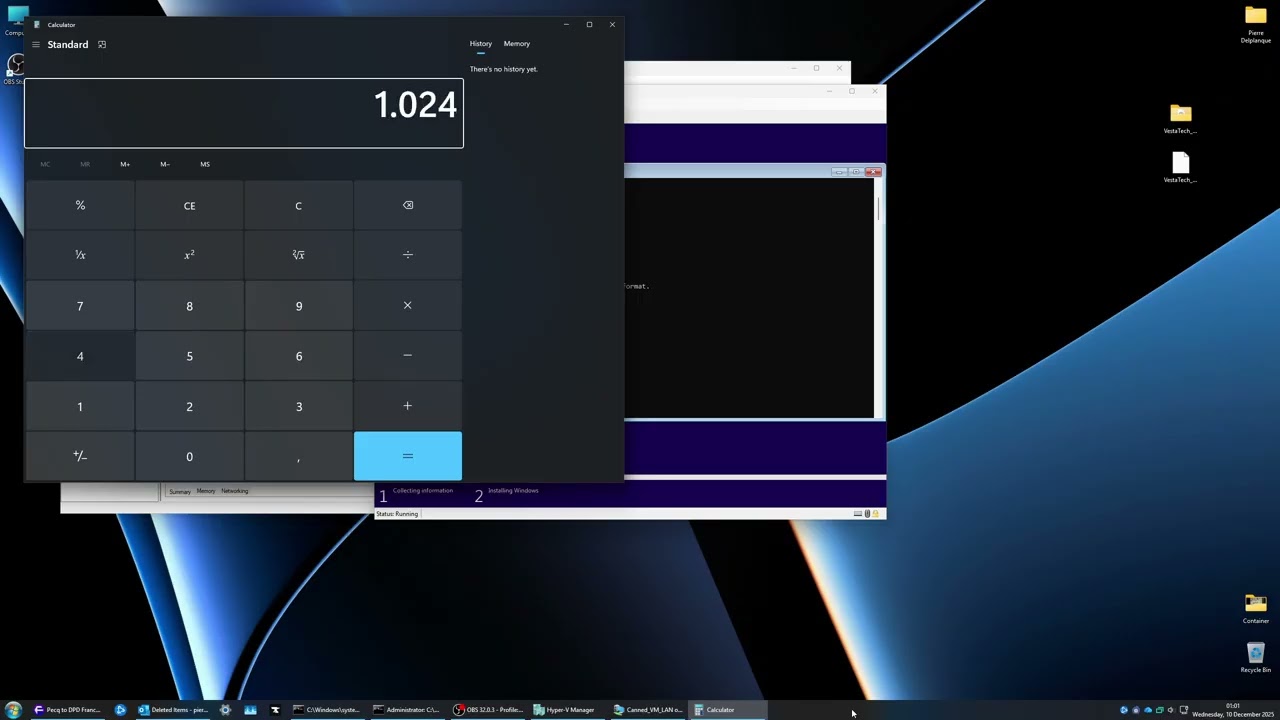Image resolution: width=1280 pixels, height=720 pixels.
Task: Click the plus operator button
Action: 407,406
